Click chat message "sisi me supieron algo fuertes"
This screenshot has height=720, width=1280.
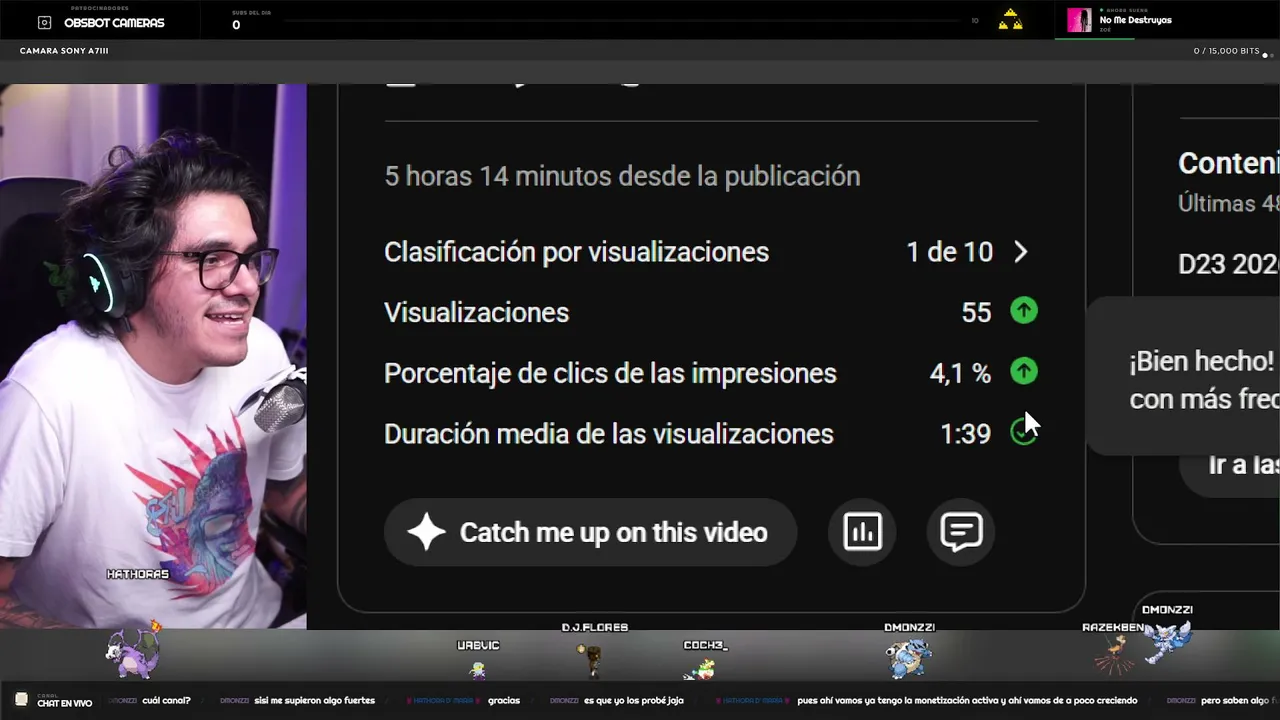click(x=314, y=701)
